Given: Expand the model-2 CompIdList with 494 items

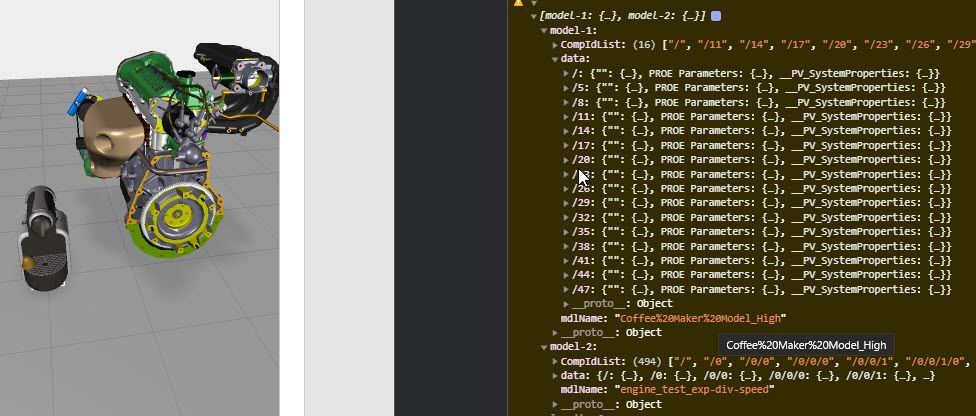Looking at the screenshot, I should point(555,361).
